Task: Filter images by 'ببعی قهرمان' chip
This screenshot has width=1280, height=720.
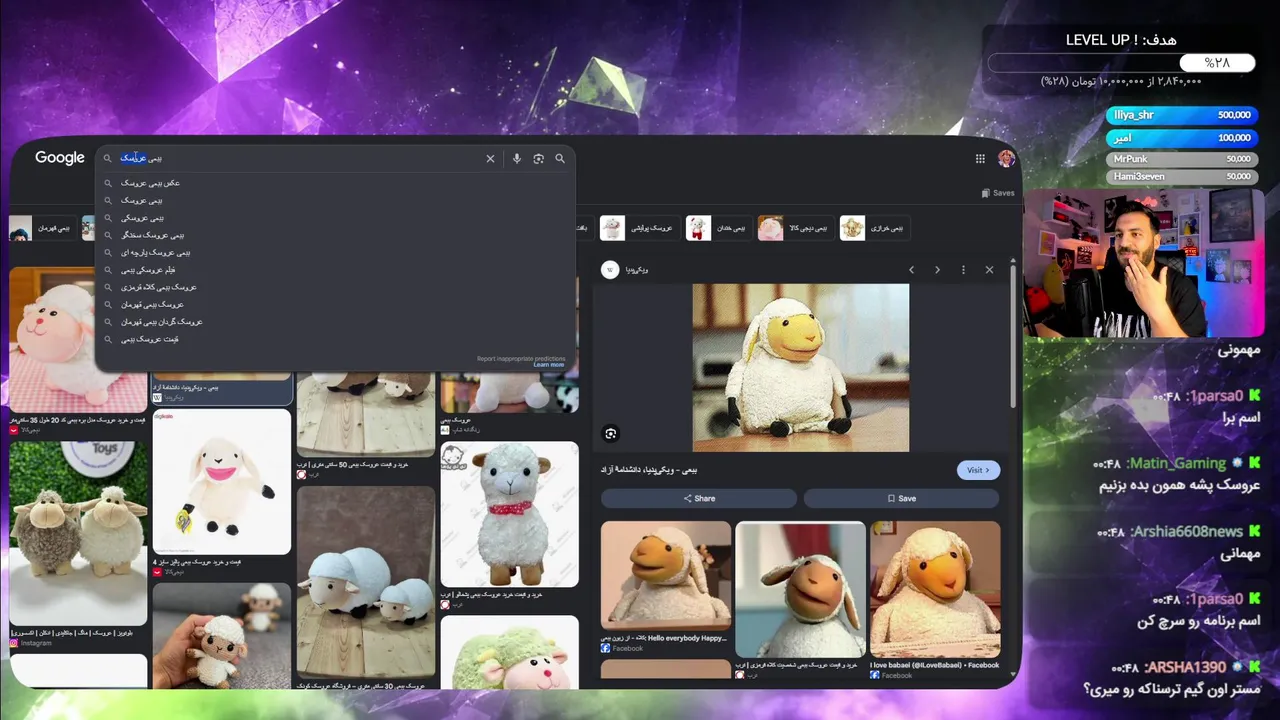Action: 41,228
